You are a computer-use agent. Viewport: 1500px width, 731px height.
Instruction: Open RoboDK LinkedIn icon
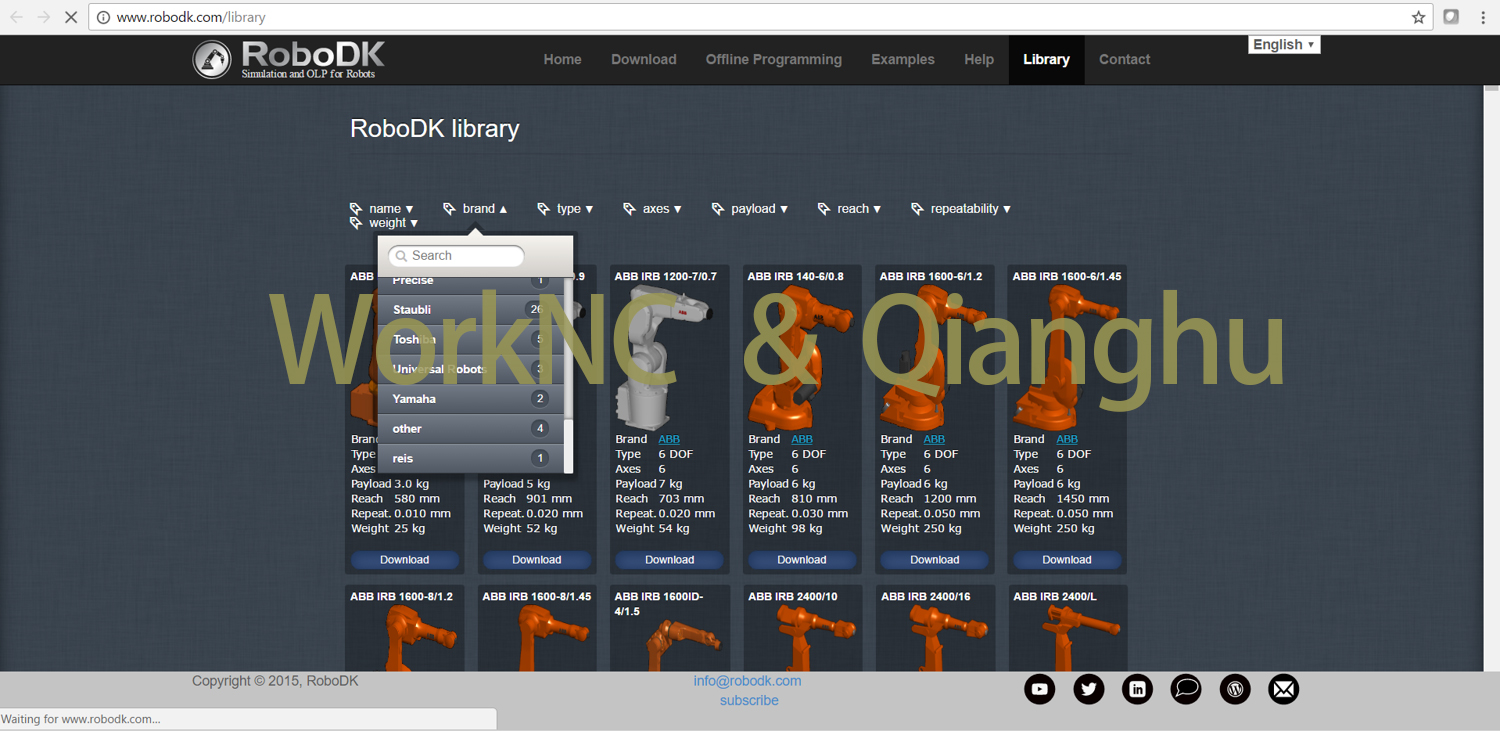[x=1137, y=689]
